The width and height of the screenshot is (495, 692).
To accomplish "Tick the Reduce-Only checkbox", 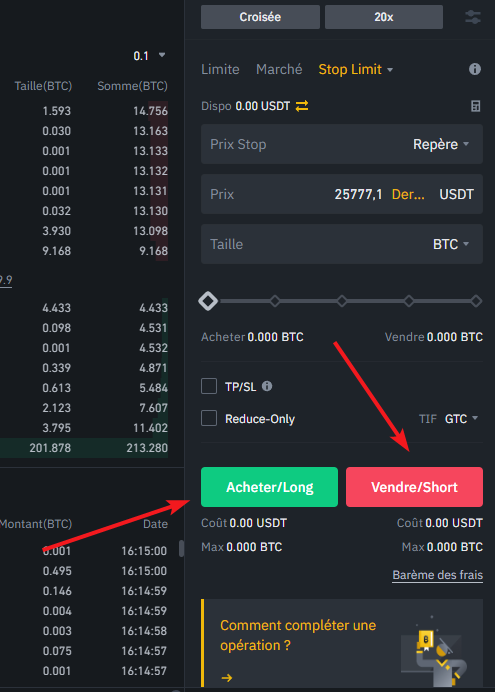I will [x=209, y=418].
